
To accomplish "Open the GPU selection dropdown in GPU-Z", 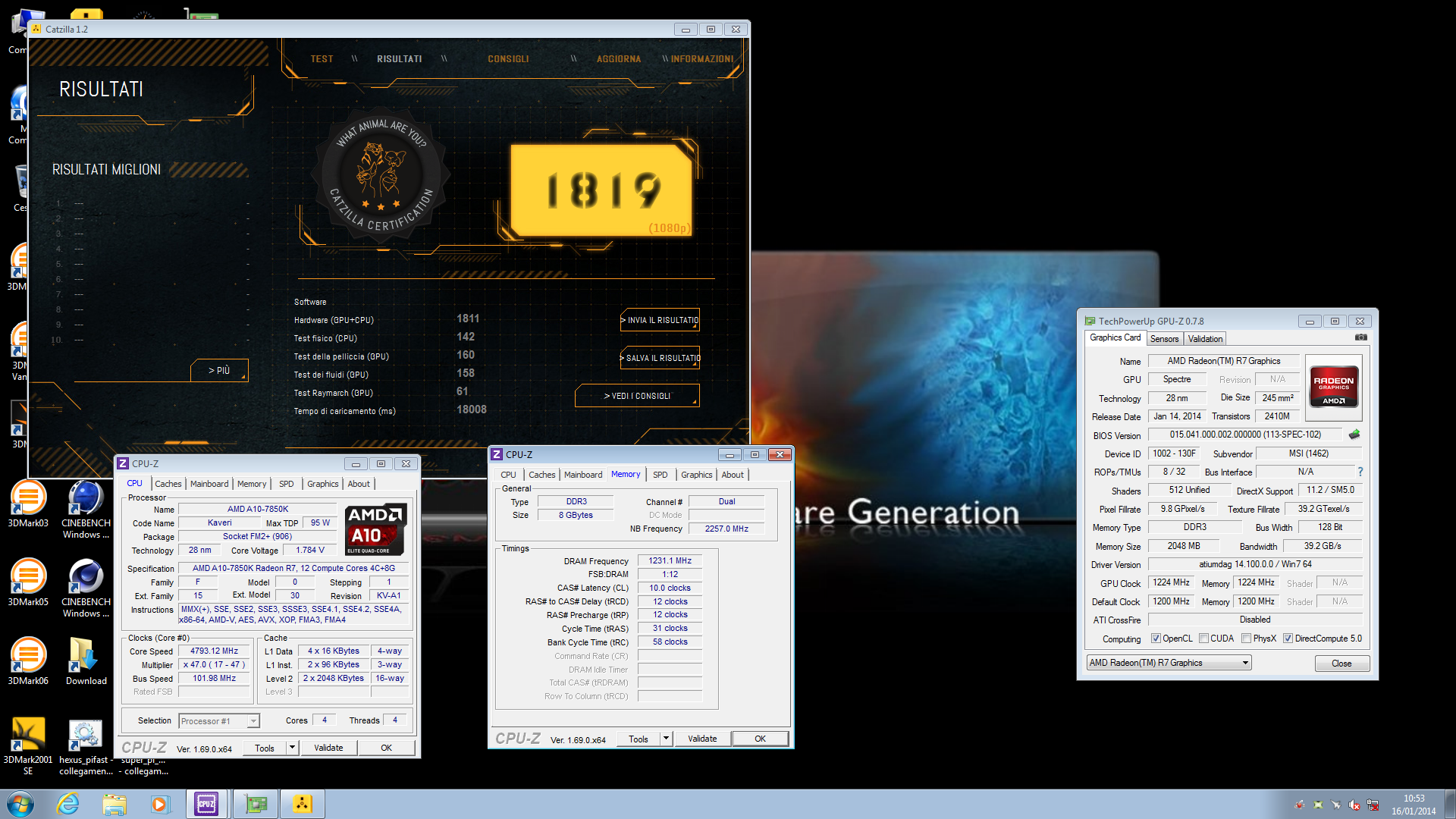I will tap(1169, 663).
